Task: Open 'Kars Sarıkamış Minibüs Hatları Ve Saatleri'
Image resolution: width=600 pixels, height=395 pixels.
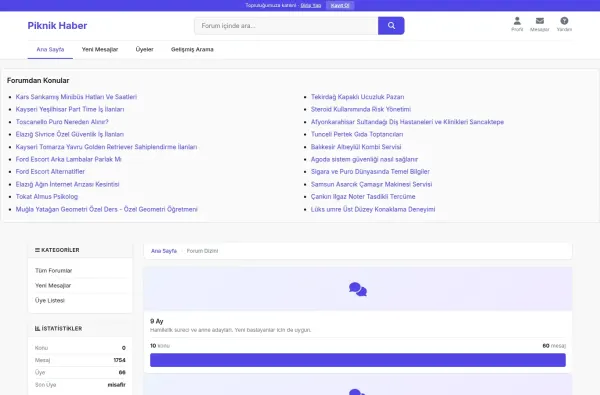Action: pos(76,97)
